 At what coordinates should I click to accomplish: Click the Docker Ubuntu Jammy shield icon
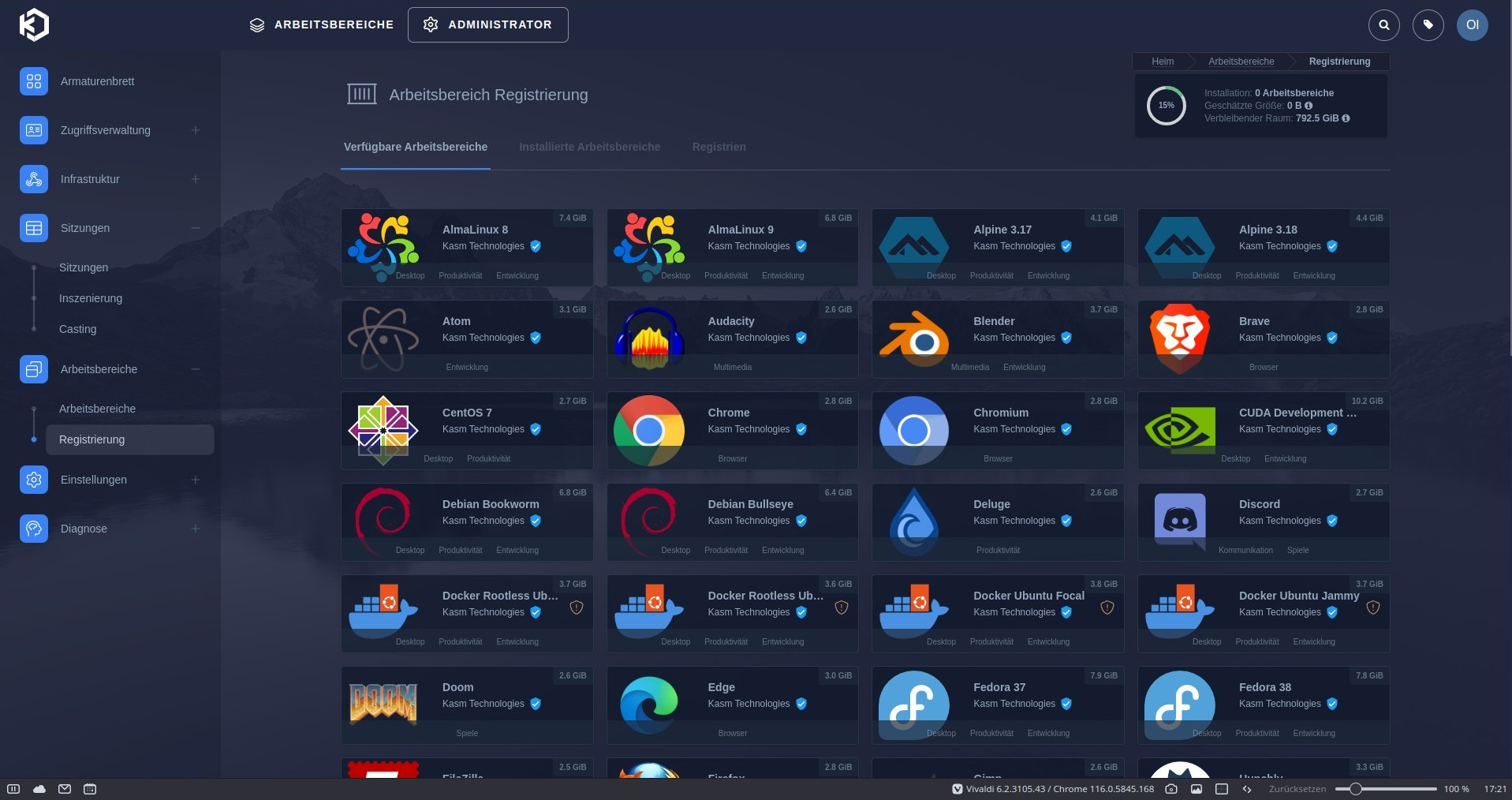1373,607
